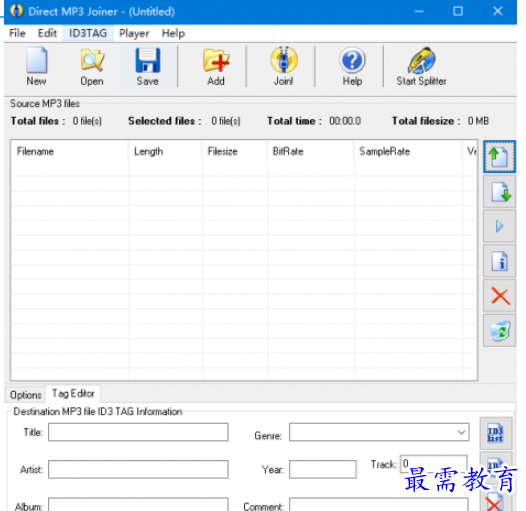Viewport: 526px width, 511px height.
Task: Clear all files with recycle bin icon
Action: [499, 330]
